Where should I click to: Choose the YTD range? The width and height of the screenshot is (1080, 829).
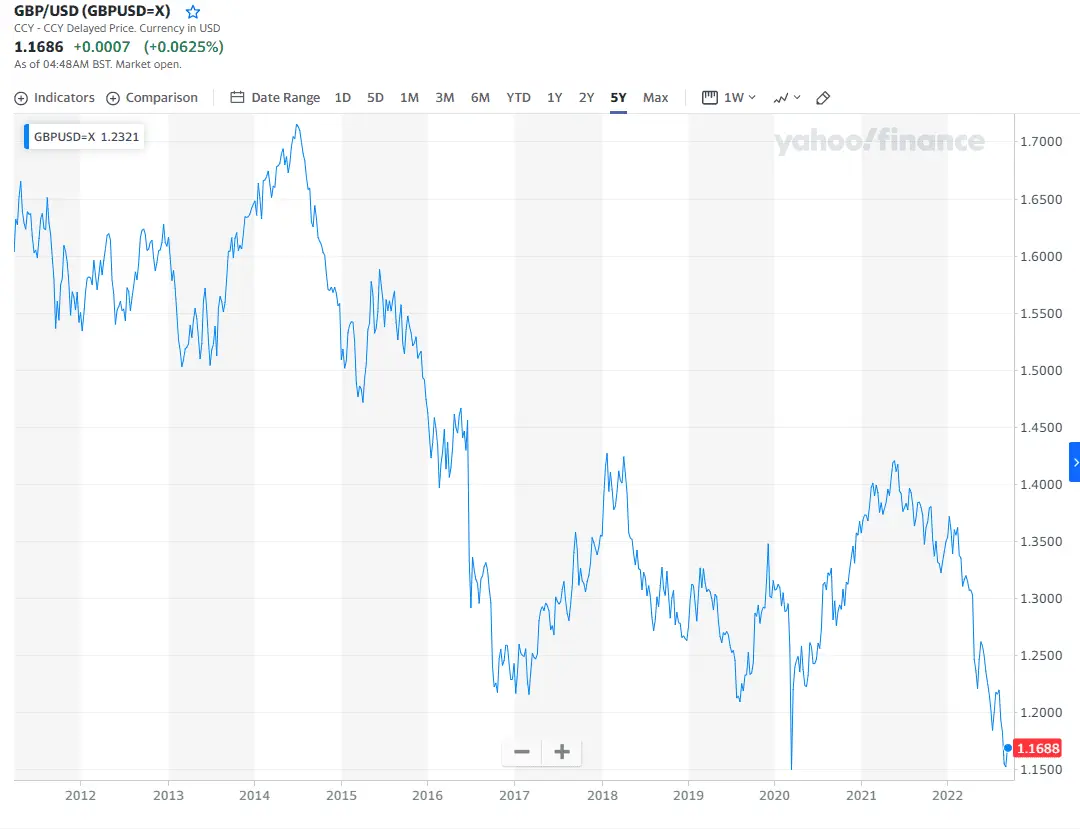tap(518, 98)
